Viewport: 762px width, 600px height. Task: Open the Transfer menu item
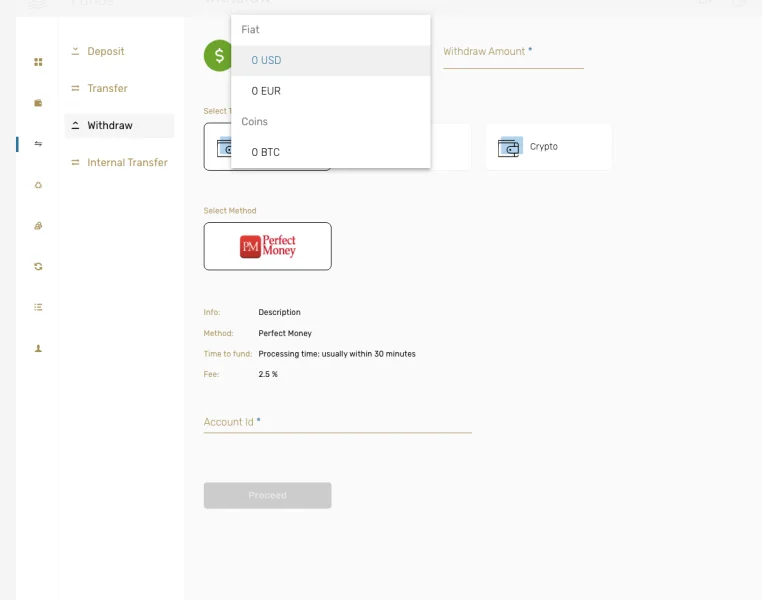coord(107,88)
